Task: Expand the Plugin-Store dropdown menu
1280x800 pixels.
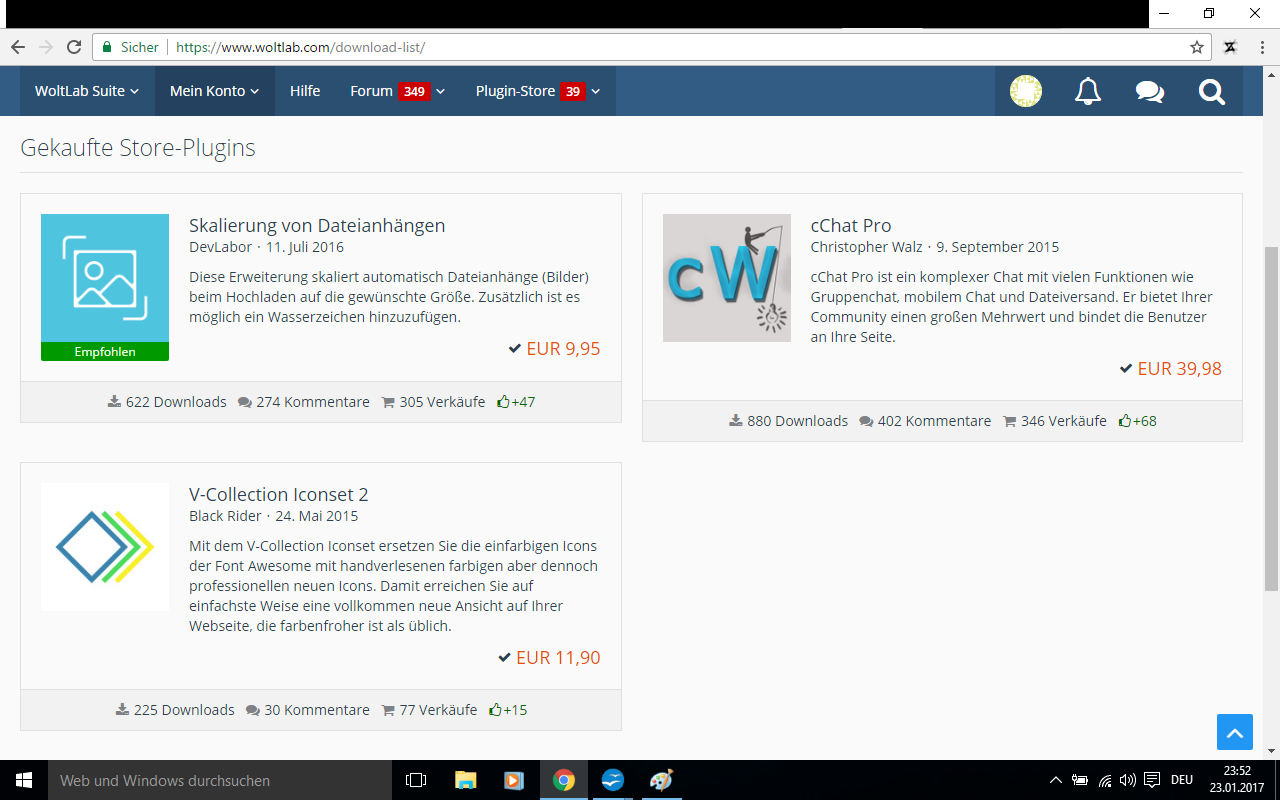Action: point(537,91)
